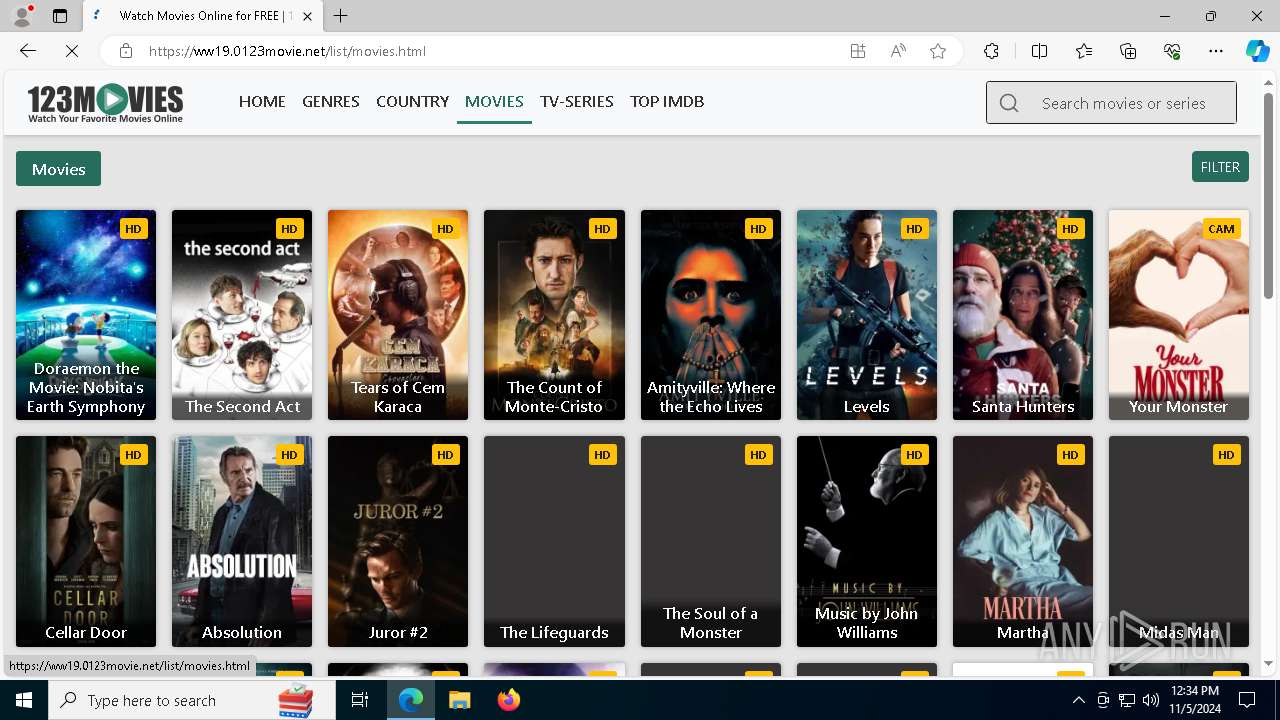Open the profile avatar menu
1280x720 pixels.
21,16
